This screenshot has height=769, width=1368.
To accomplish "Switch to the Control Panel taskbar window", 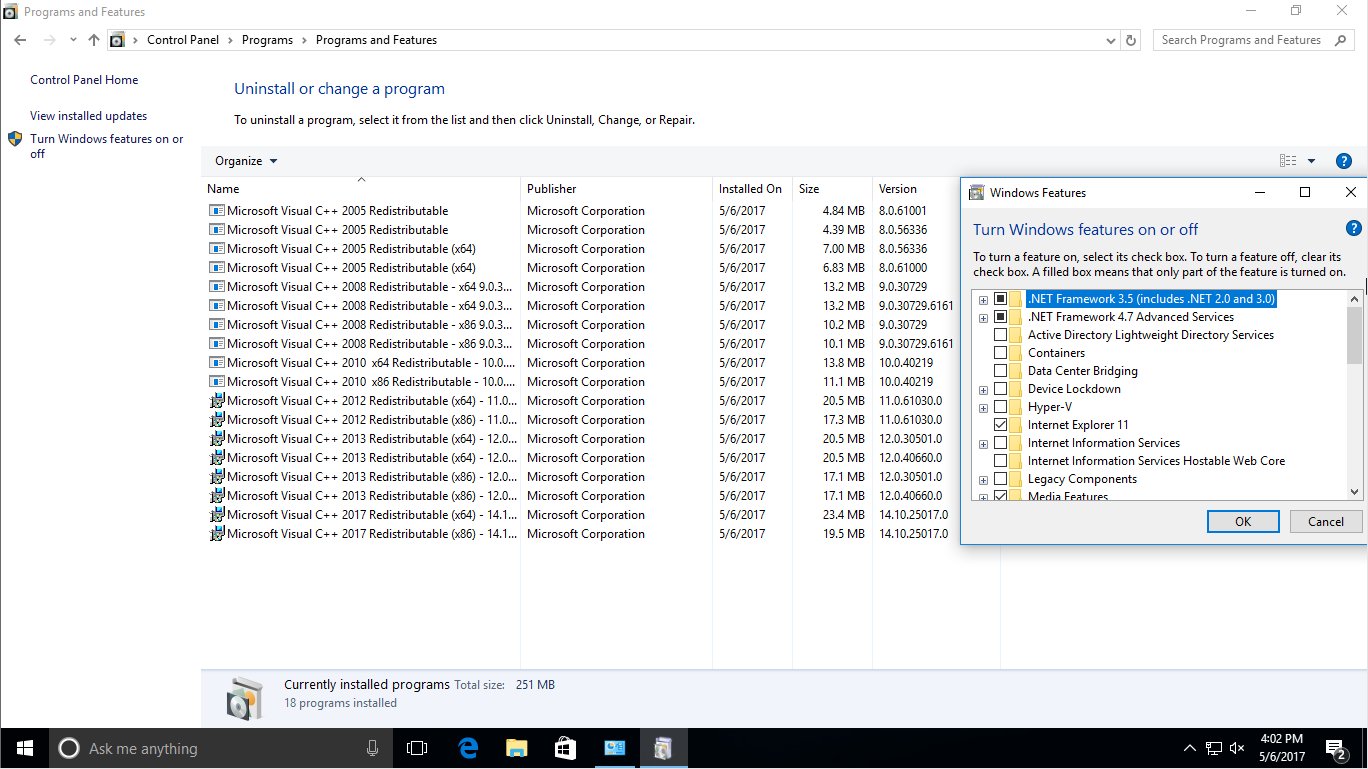I will 614,748.
